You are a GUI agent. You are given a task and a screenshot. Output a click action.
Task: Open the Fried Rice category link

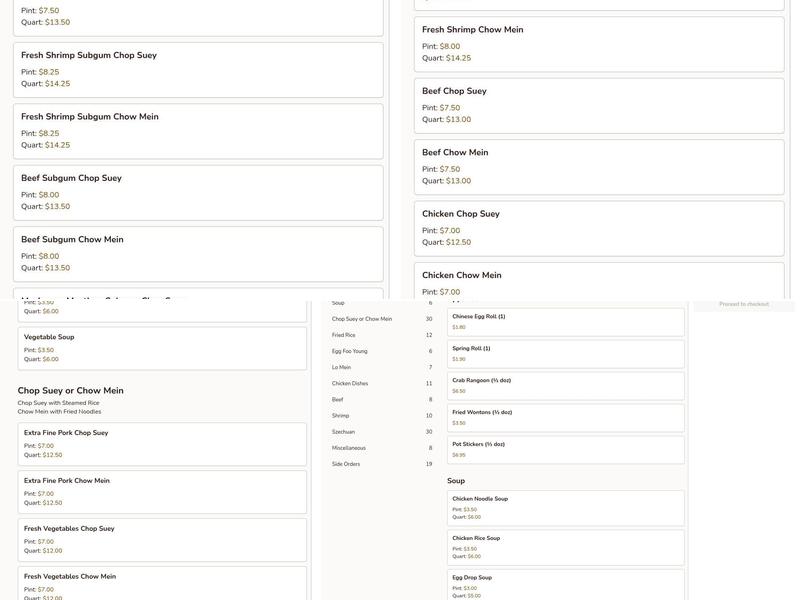click(342, 335)
